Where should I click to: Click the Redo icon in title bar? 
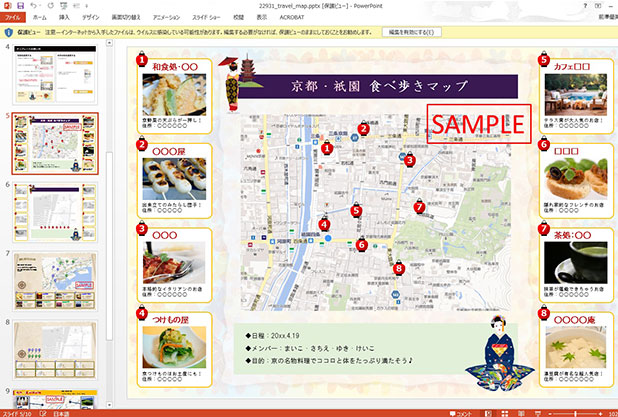tap(50, 6)
